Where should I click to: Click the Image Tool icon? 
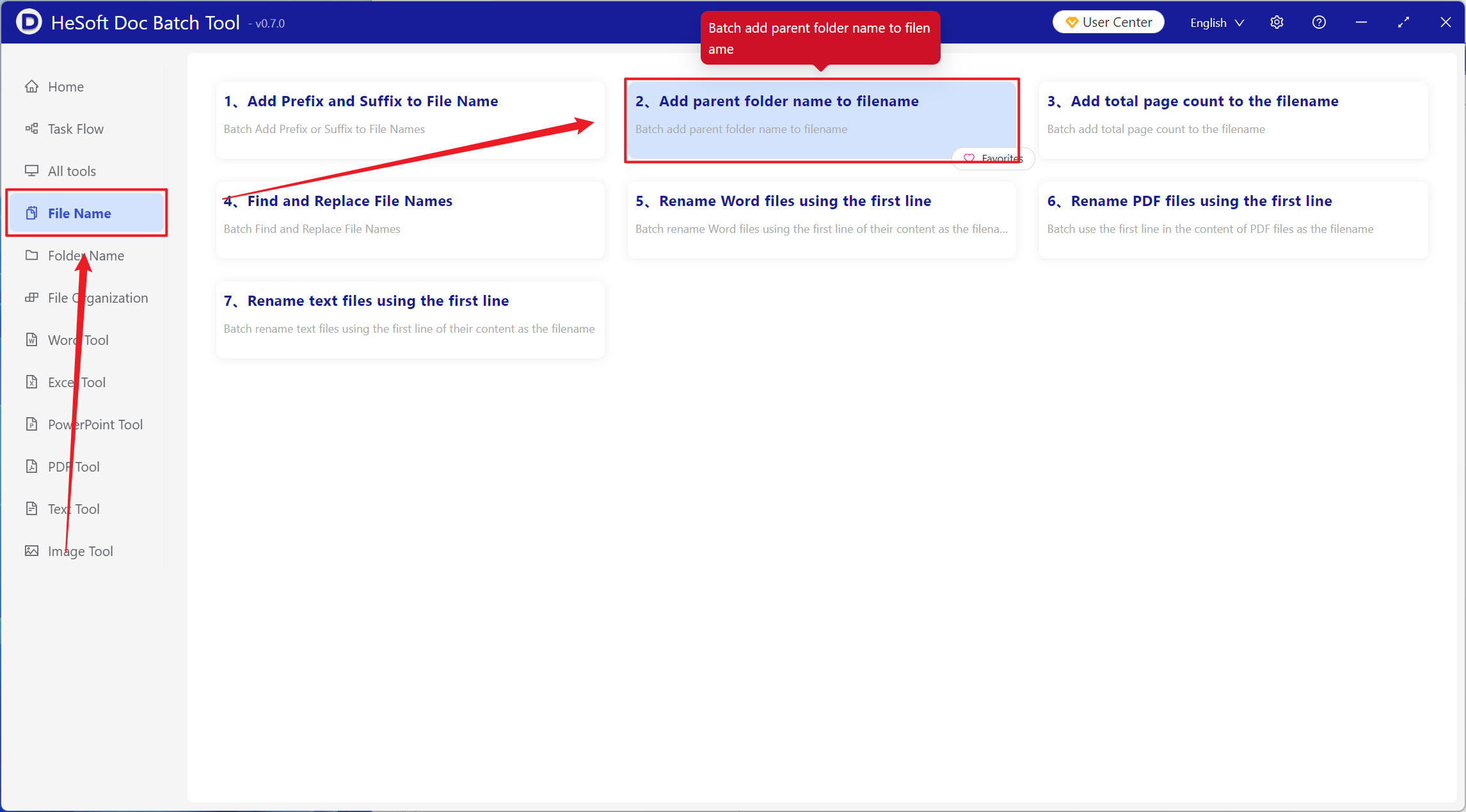(31, 551)
